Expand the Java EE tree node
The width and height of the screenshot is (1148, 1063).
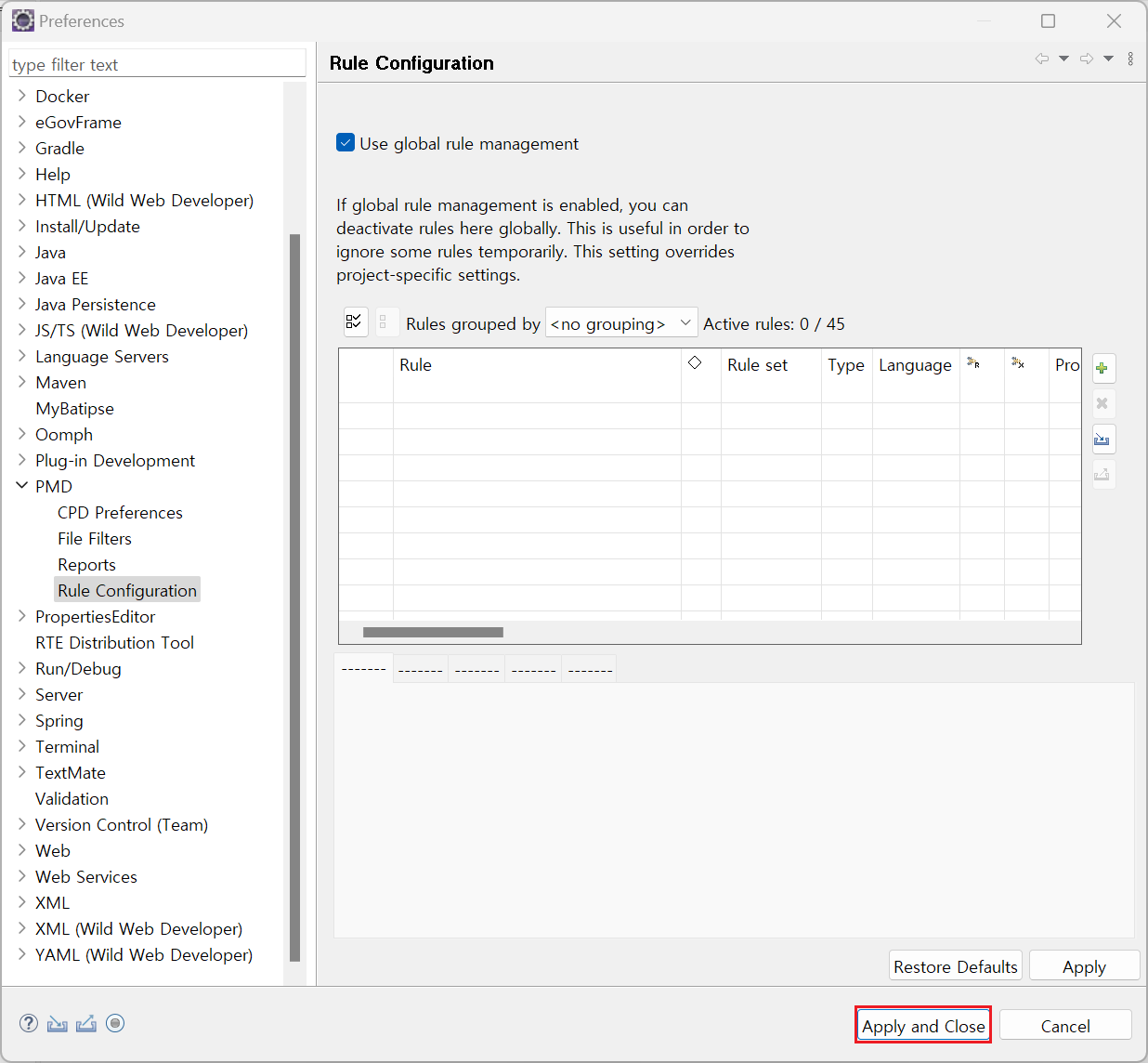click(22, 278)
